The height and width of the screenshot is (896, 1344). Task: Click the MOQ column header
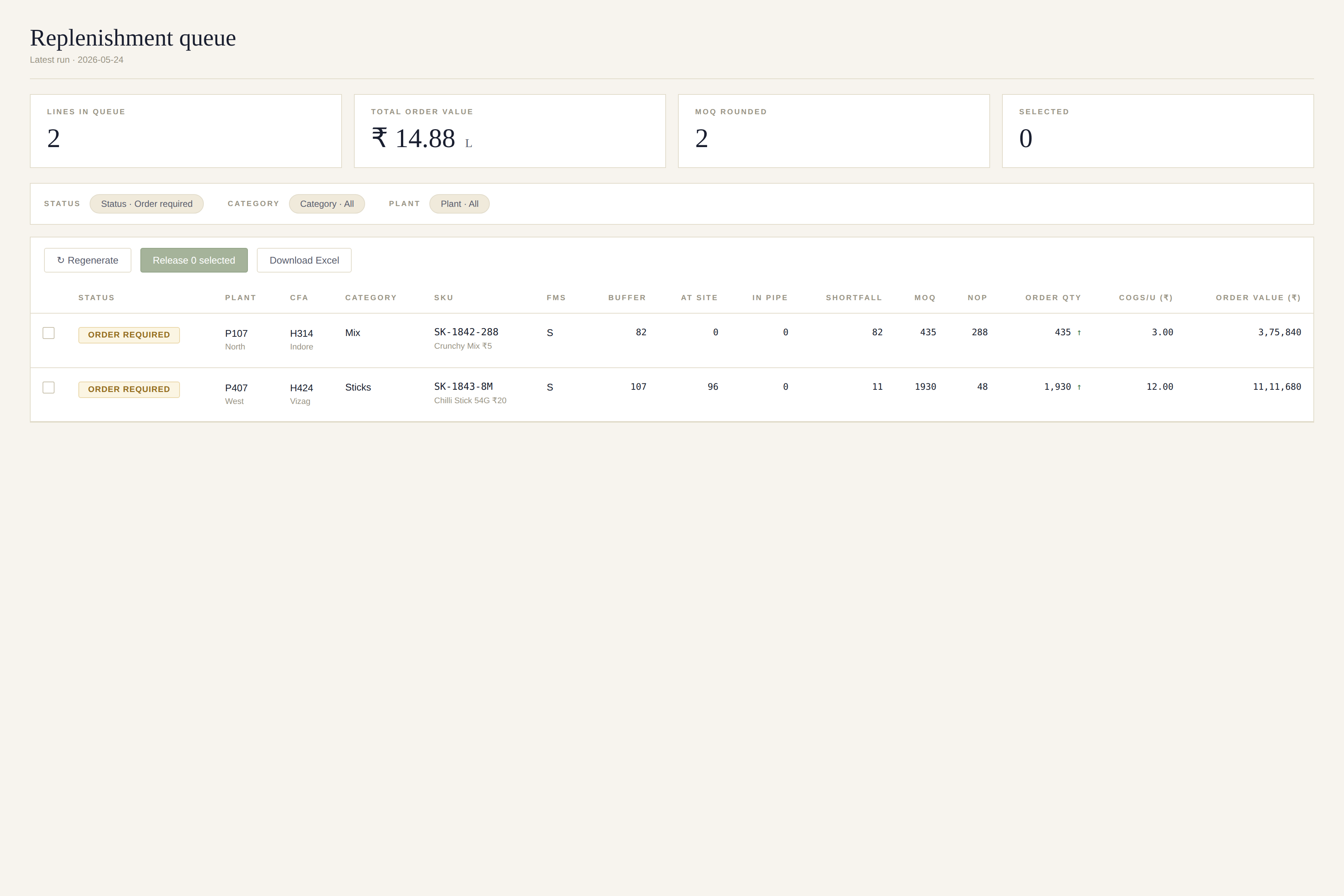[925, 298]
